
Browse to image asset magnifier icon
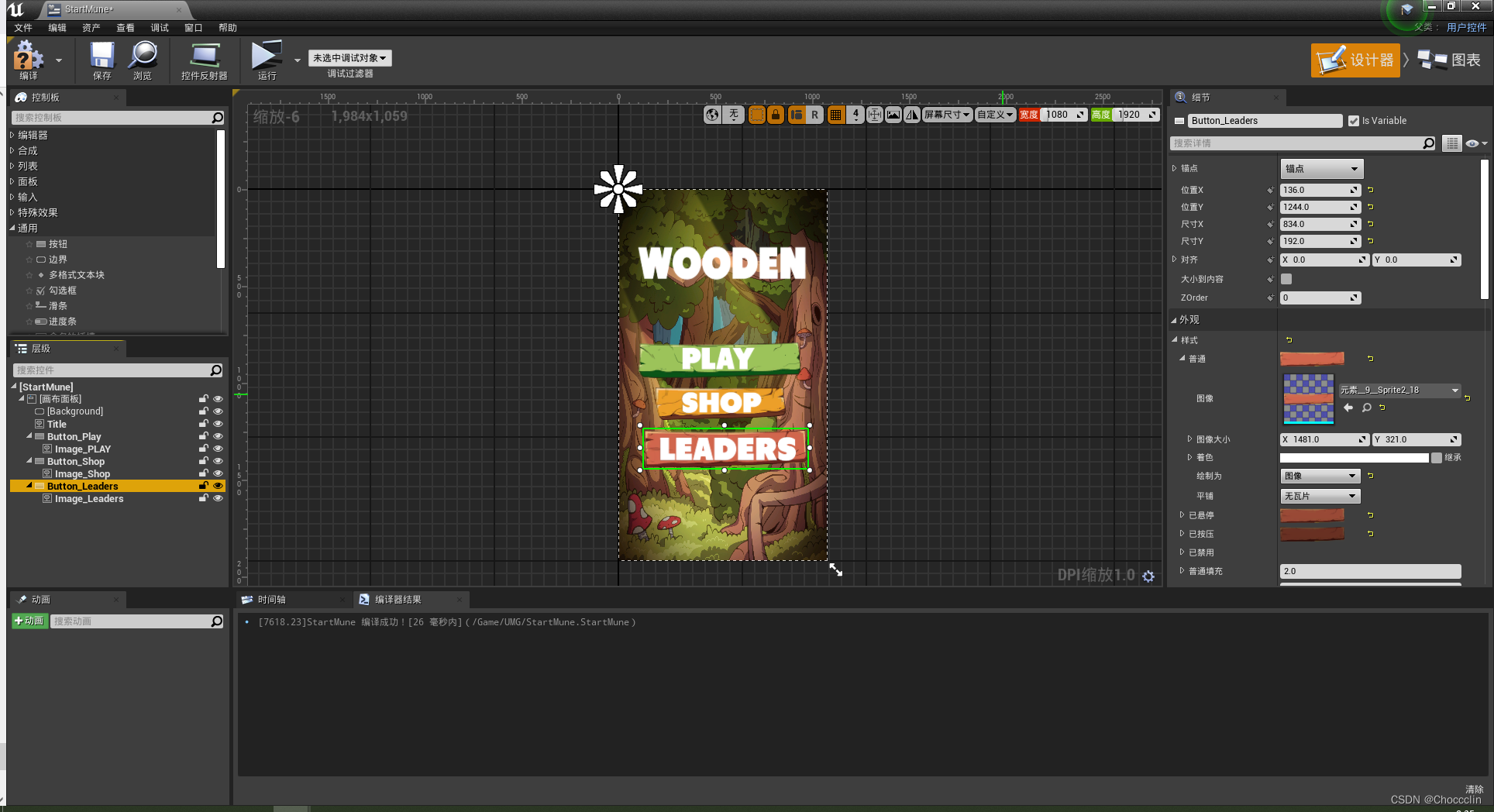[x=1367, y=408]
